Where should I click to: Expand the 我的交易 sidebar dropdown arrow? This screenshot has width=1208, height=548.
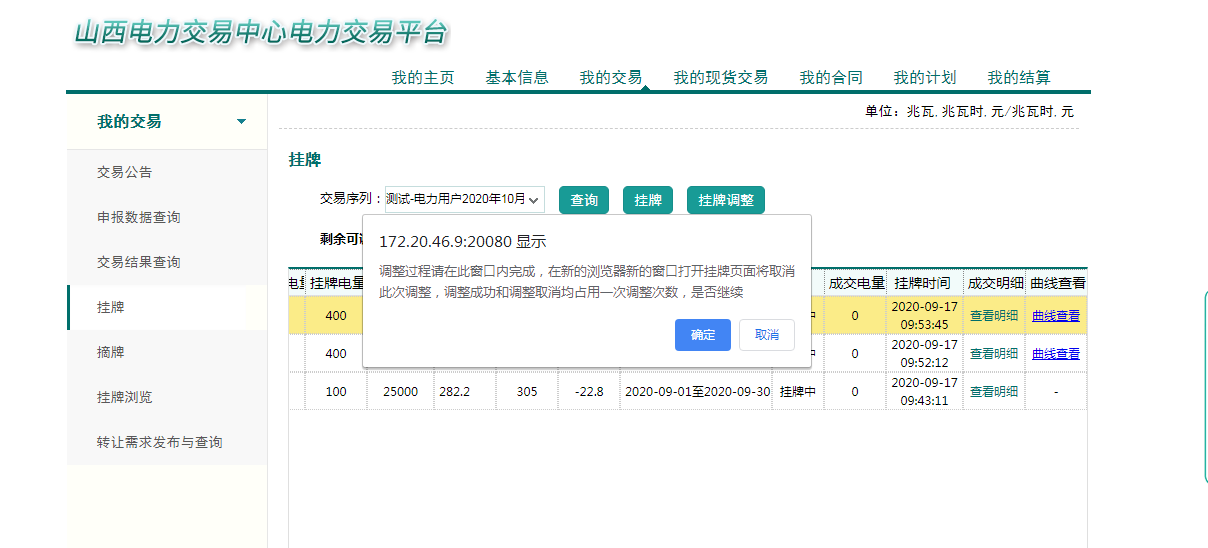tap(241, 122)
